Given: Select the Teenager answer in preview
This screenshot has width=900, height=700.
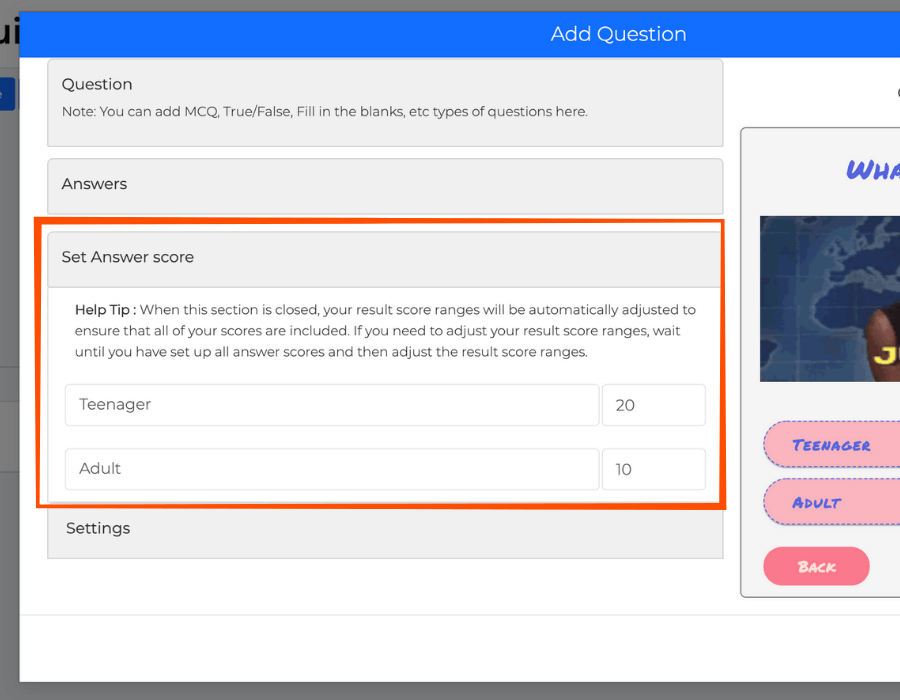Looking at the screenshot, I should click(832, 445).
